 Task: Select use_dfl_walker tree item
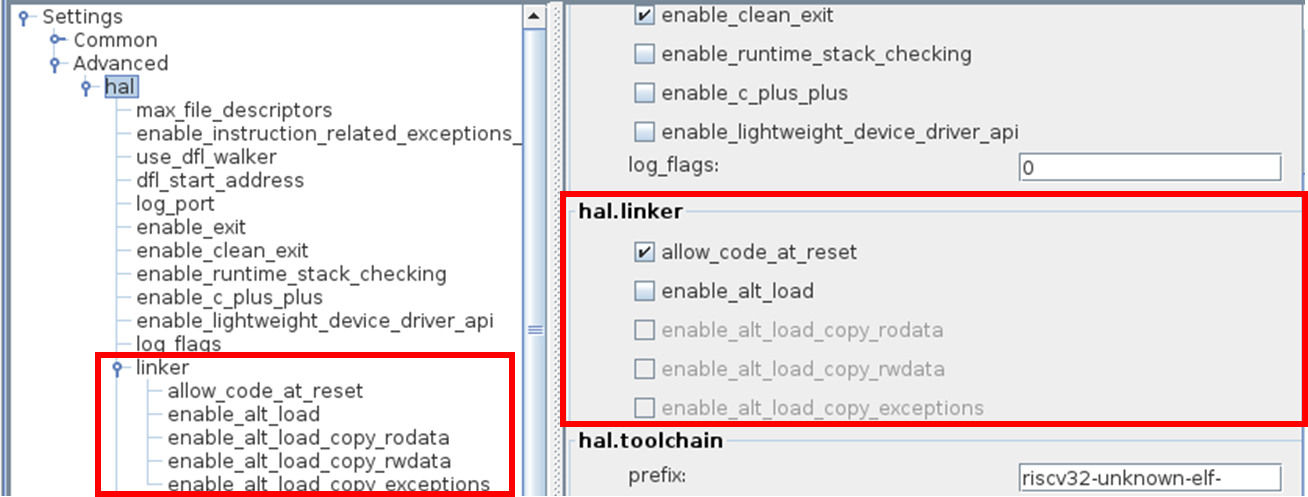(206, 157)
